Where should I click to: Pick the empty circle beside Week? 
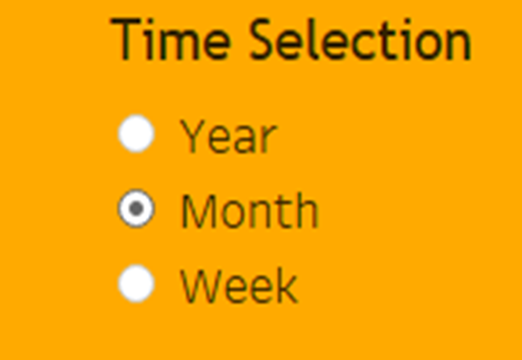pos(136,284)
